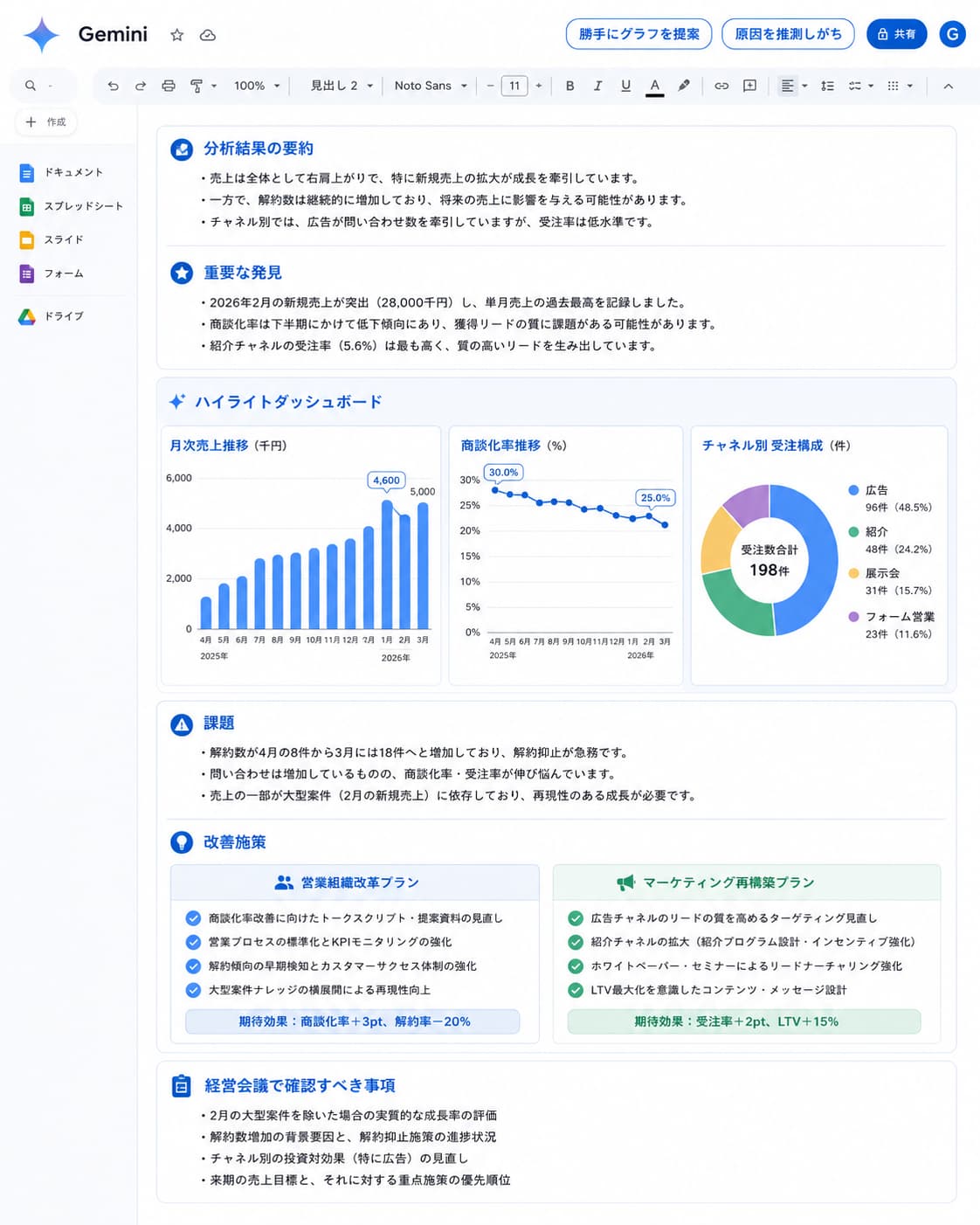Viewport: 980px width, 1225px height.
Task: Open line spacing options
Action: click(x=827, y=86)
